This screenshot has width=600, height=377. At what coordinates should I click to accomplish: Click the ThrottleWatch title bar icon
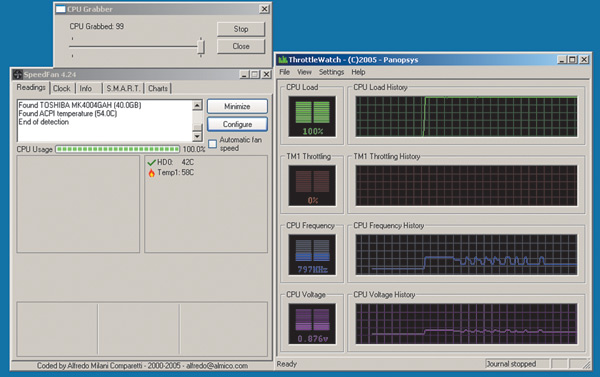(x=283, y=60)
